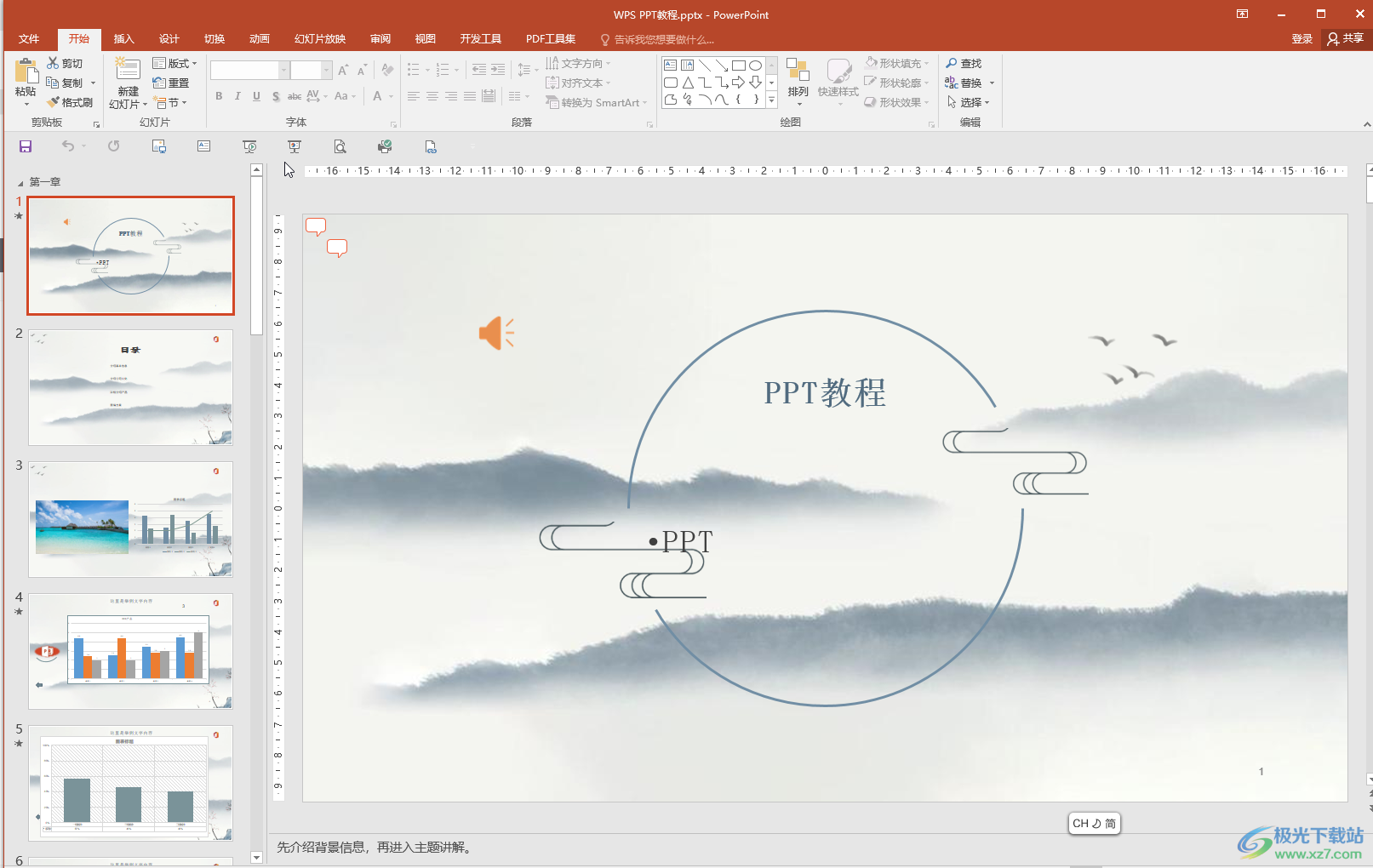This screenshot has width=1373, height=868.
Task: Toggle Italic formatting
Action: (x=237, y=96)
